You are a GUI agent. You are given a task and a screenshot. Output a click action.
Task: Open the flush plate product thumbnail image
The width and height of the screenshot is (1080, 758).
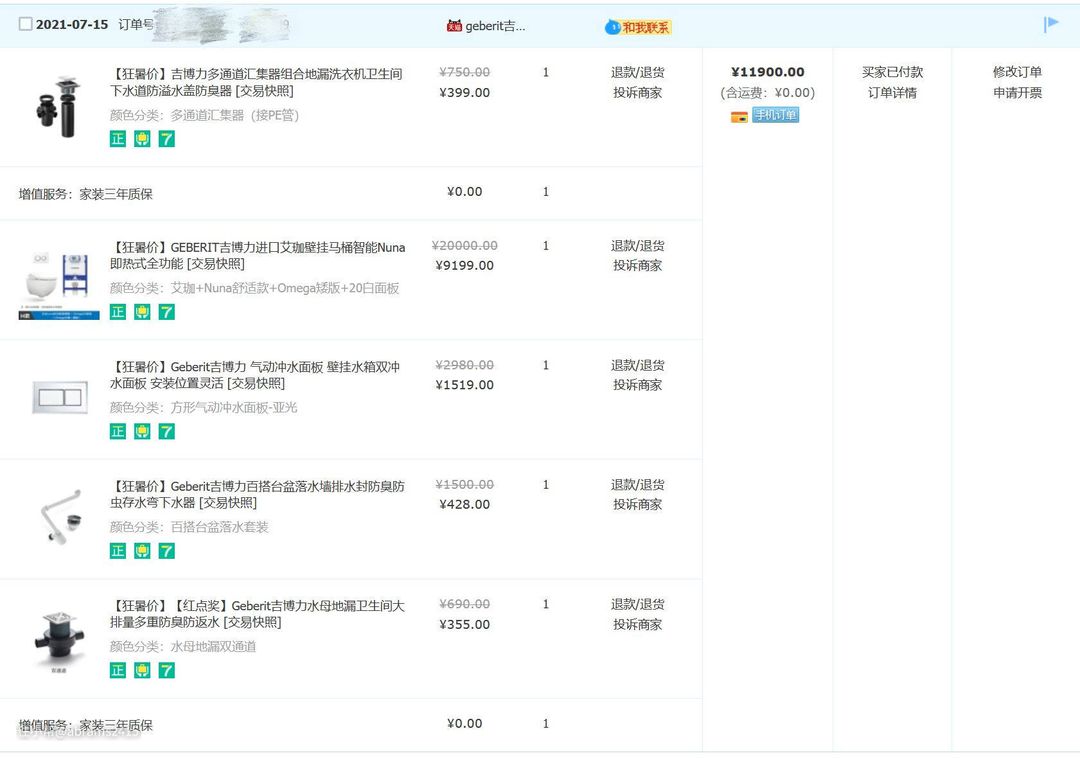coord(58,397)
